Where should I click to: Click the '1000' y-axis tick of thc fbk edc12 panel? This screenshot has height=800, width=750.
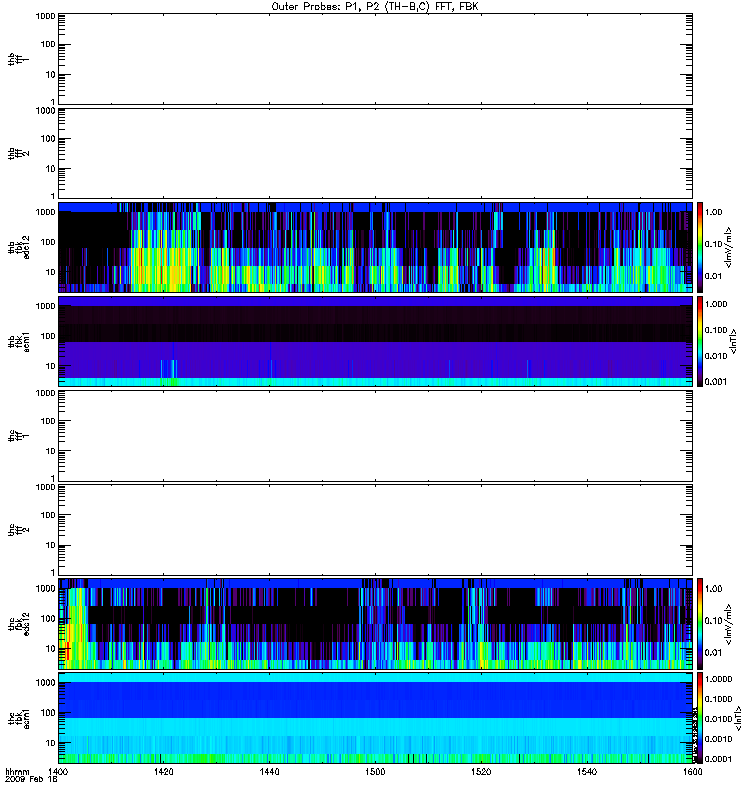(45, 589)
